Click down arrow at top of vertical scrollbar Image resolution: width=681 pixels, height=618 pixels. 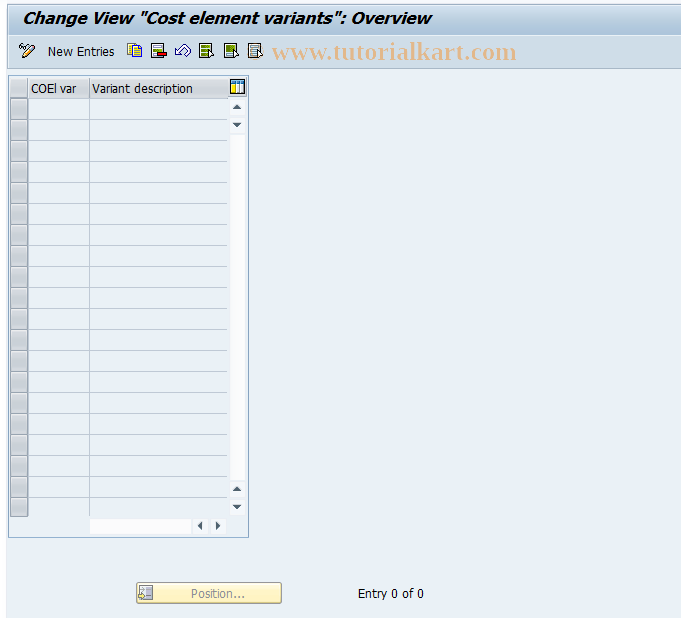[x=237, y=125]
